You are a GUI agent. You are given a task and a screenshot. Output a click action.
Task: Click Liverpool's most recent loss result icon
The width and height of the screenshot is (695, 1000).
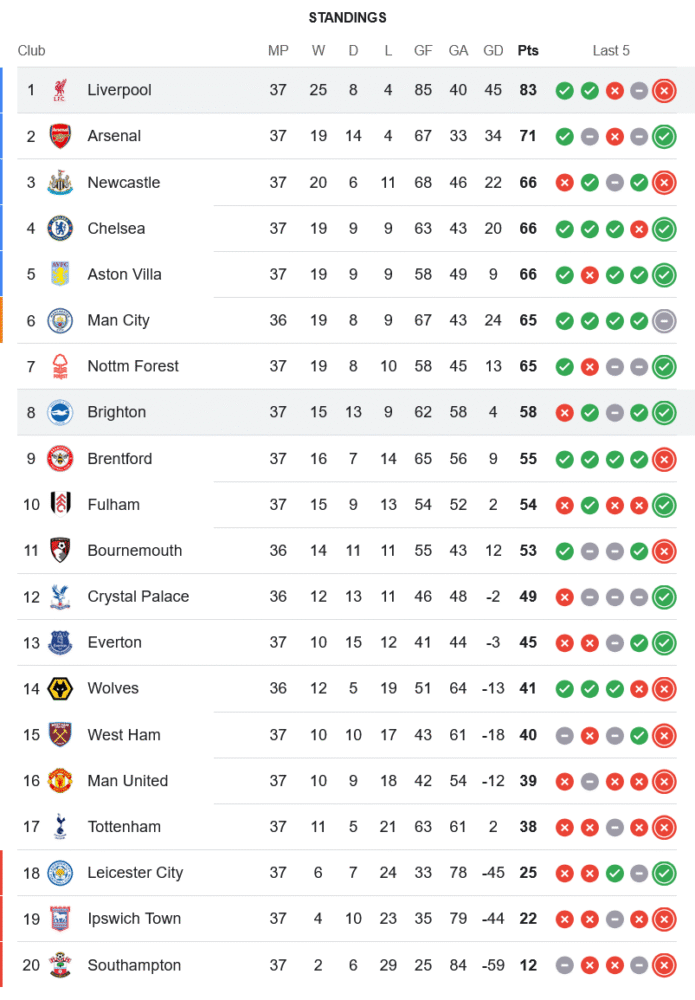coord(664,91)
